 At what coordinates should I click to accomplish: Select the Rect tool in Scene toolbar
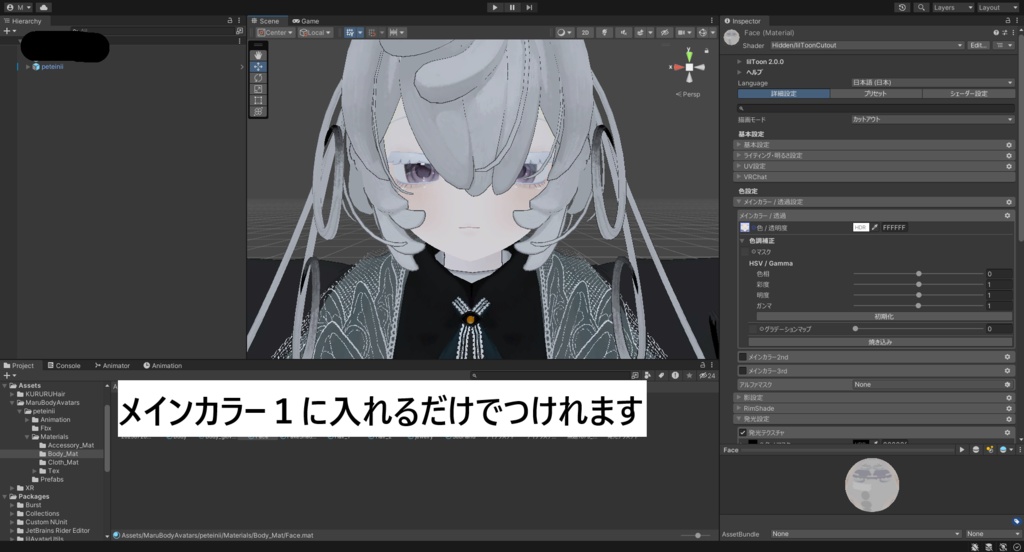[x=259, y=100]
